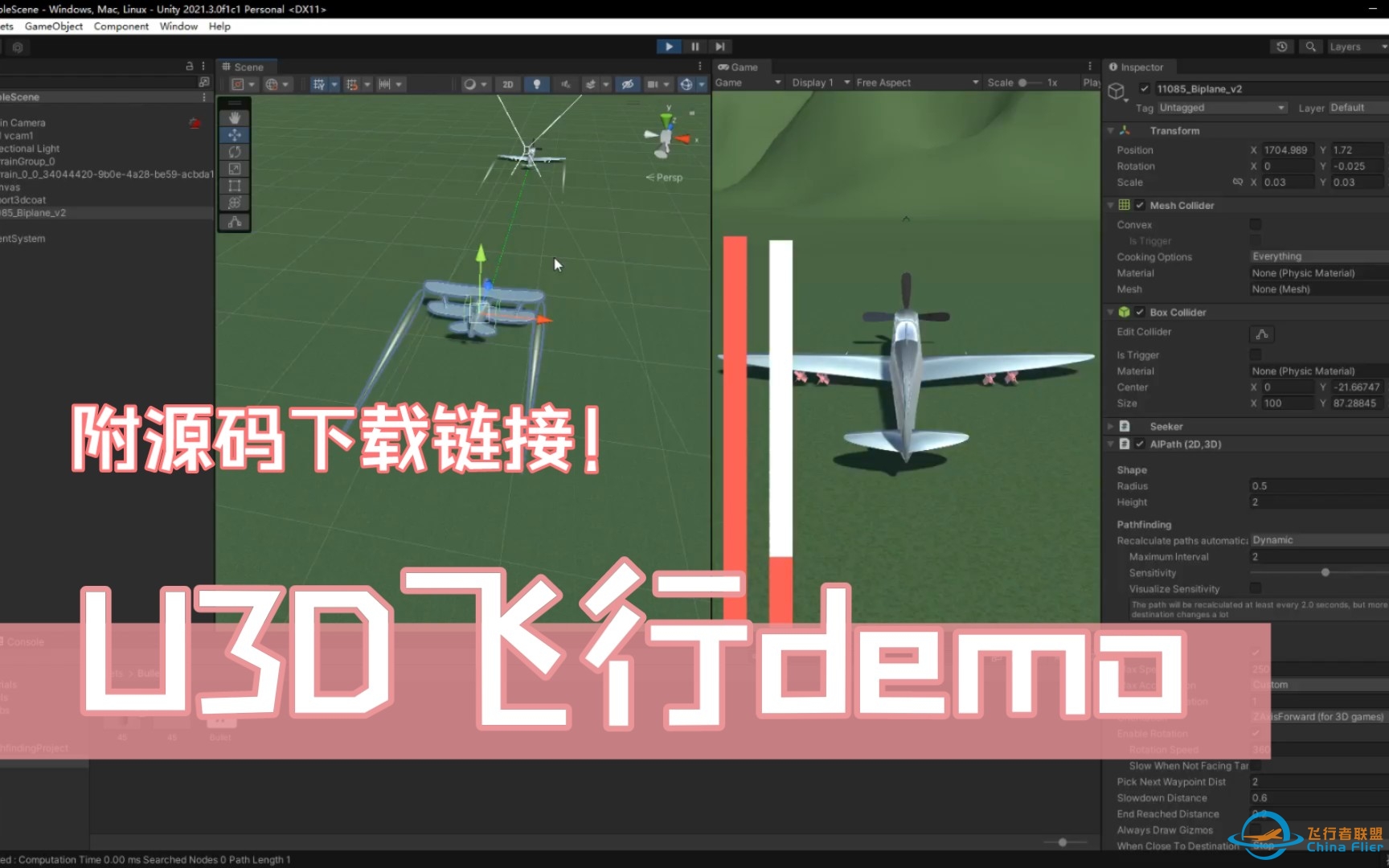Click the snap increment icon
This screenshot has width=1389, height=868.
384,84
